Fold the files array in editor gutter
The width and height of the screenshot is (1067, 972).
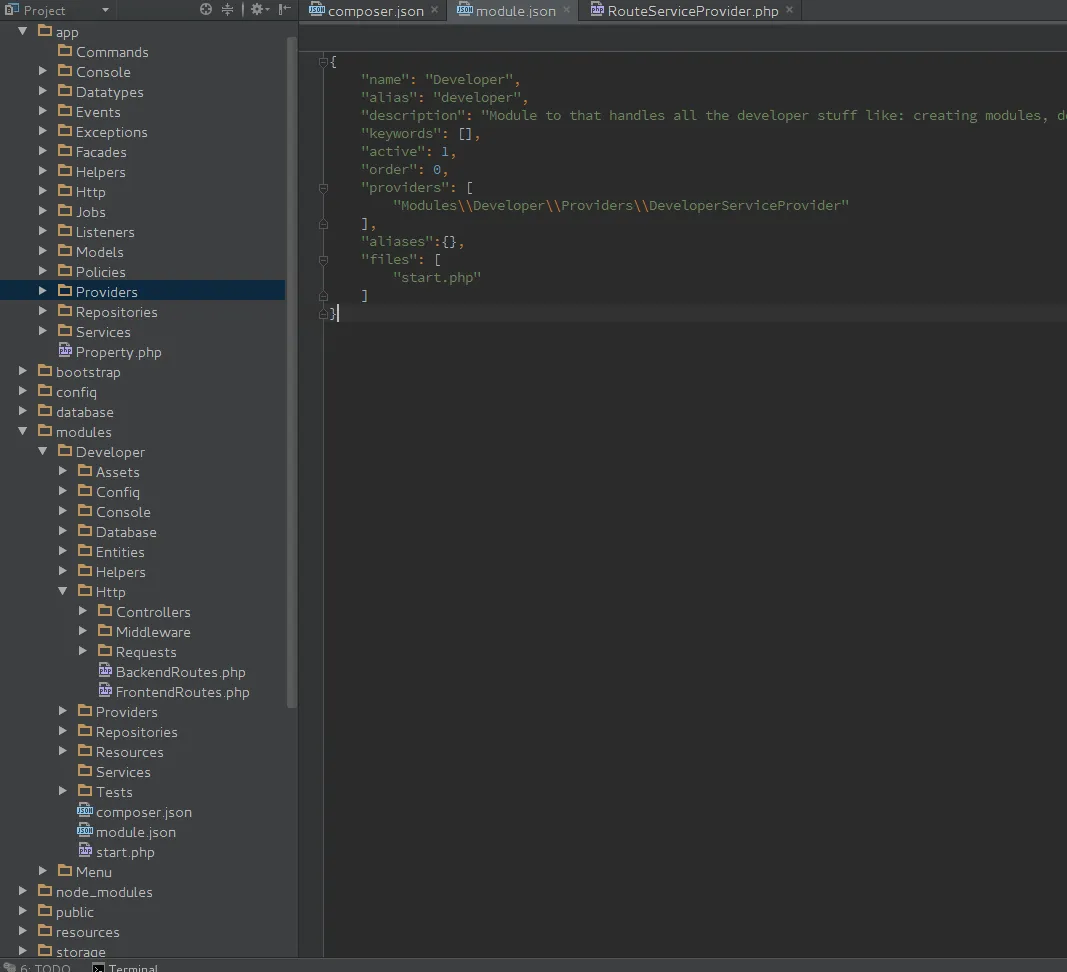[323, 260]
